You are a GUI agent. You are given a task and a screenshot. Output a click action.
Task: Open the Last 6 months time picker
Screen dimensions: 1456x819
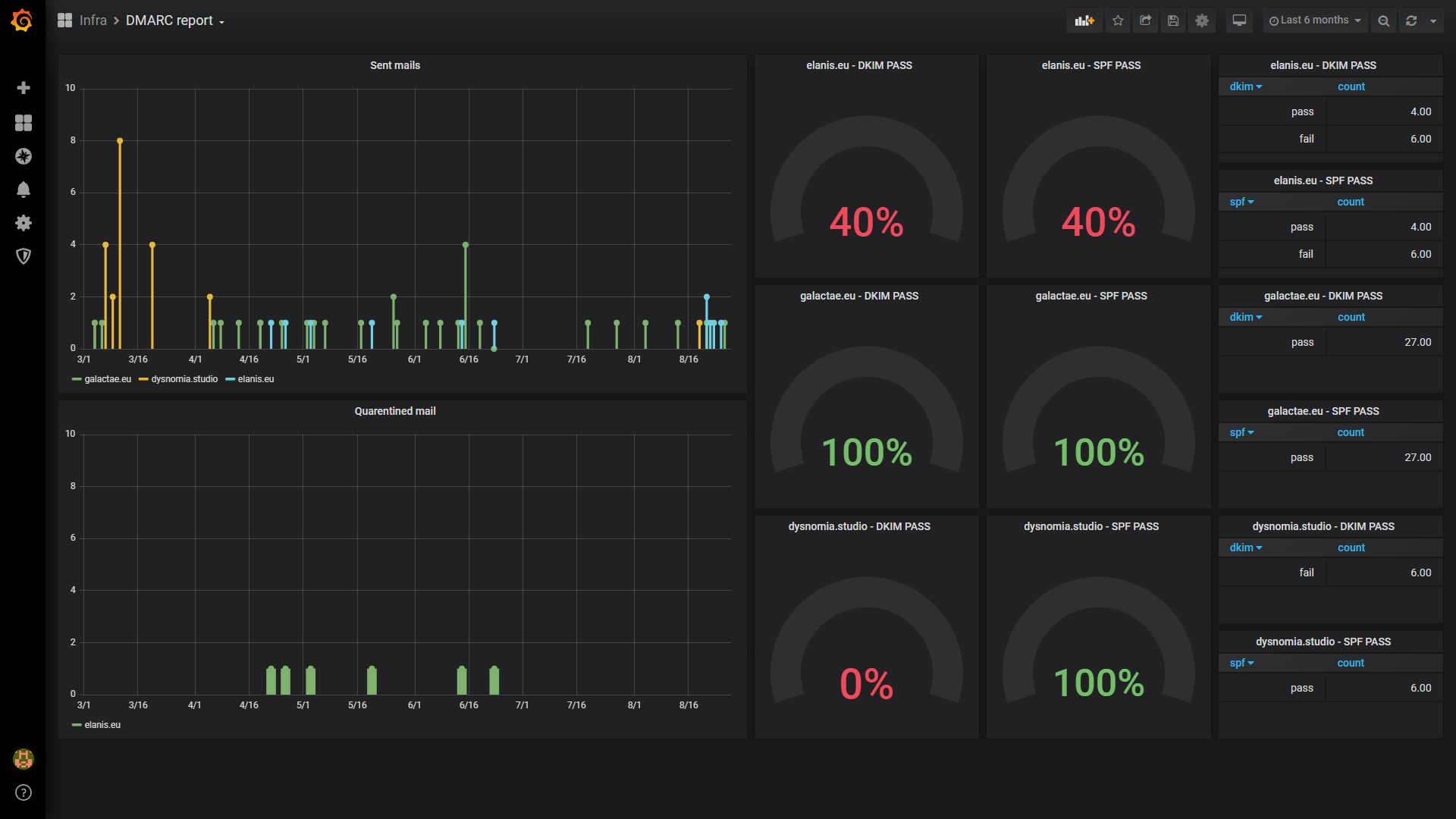click(1315, 20)
